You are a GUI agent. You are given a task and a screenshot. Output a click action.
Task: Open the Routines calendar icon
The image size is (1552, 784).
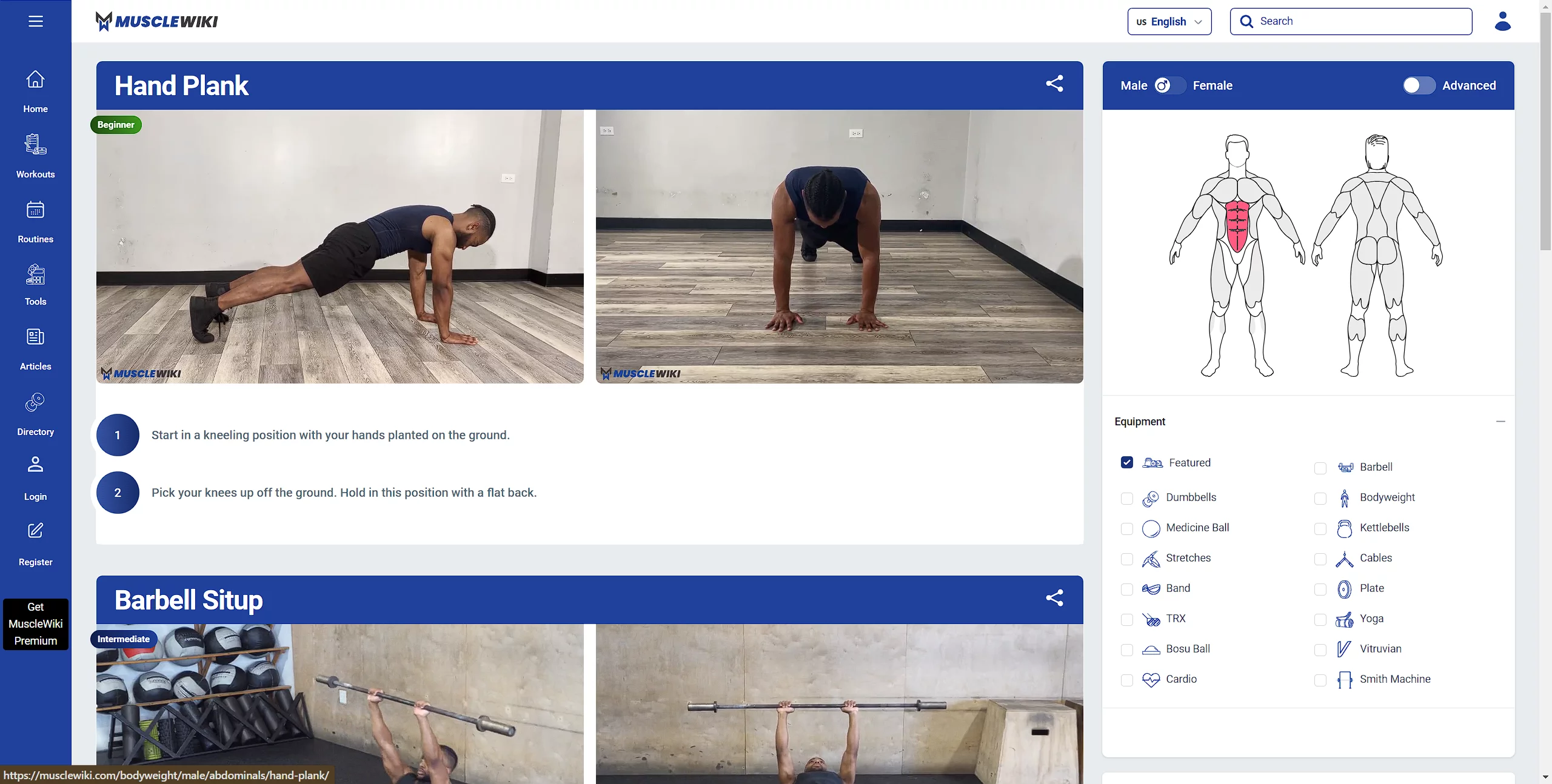tap(35, 210)
